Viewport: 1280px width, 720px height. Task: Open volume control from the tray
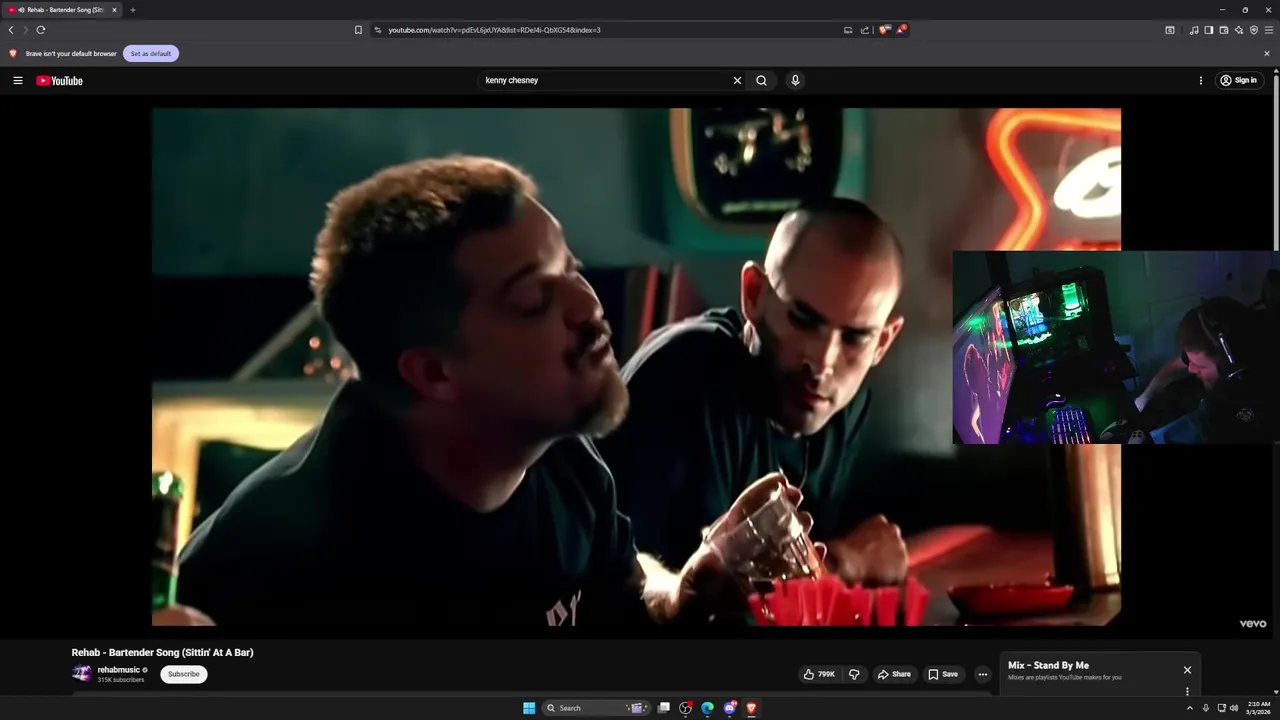point(1234,708)
